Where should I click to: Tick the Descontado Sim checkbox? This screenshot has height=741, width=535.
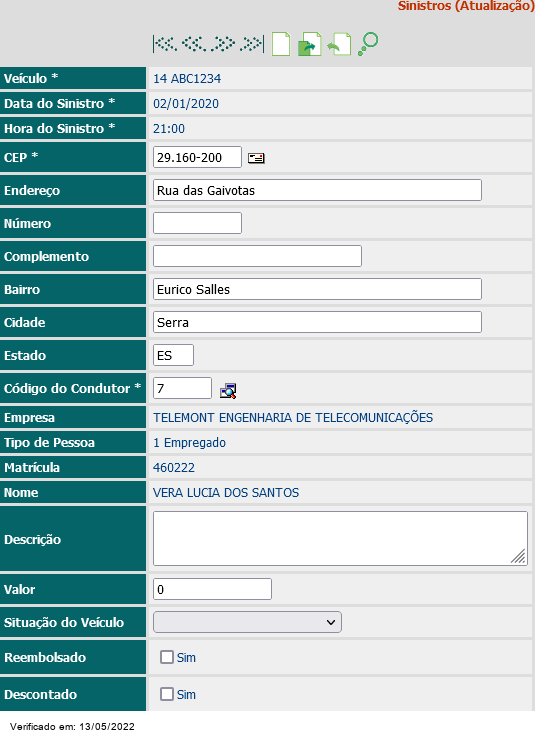(x=167, y=694)
